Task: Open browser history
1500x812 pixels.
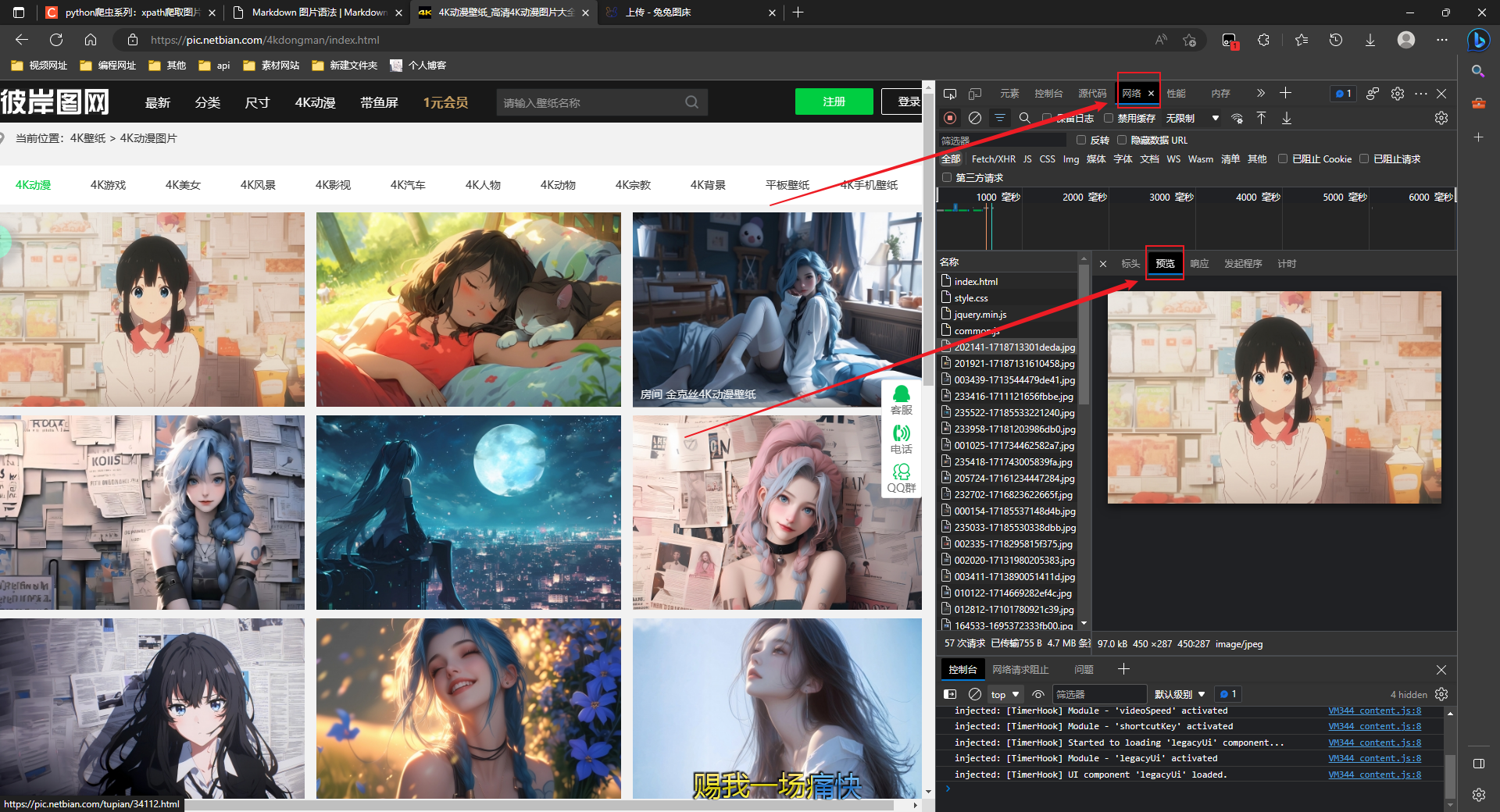Action: [1336, 40]
